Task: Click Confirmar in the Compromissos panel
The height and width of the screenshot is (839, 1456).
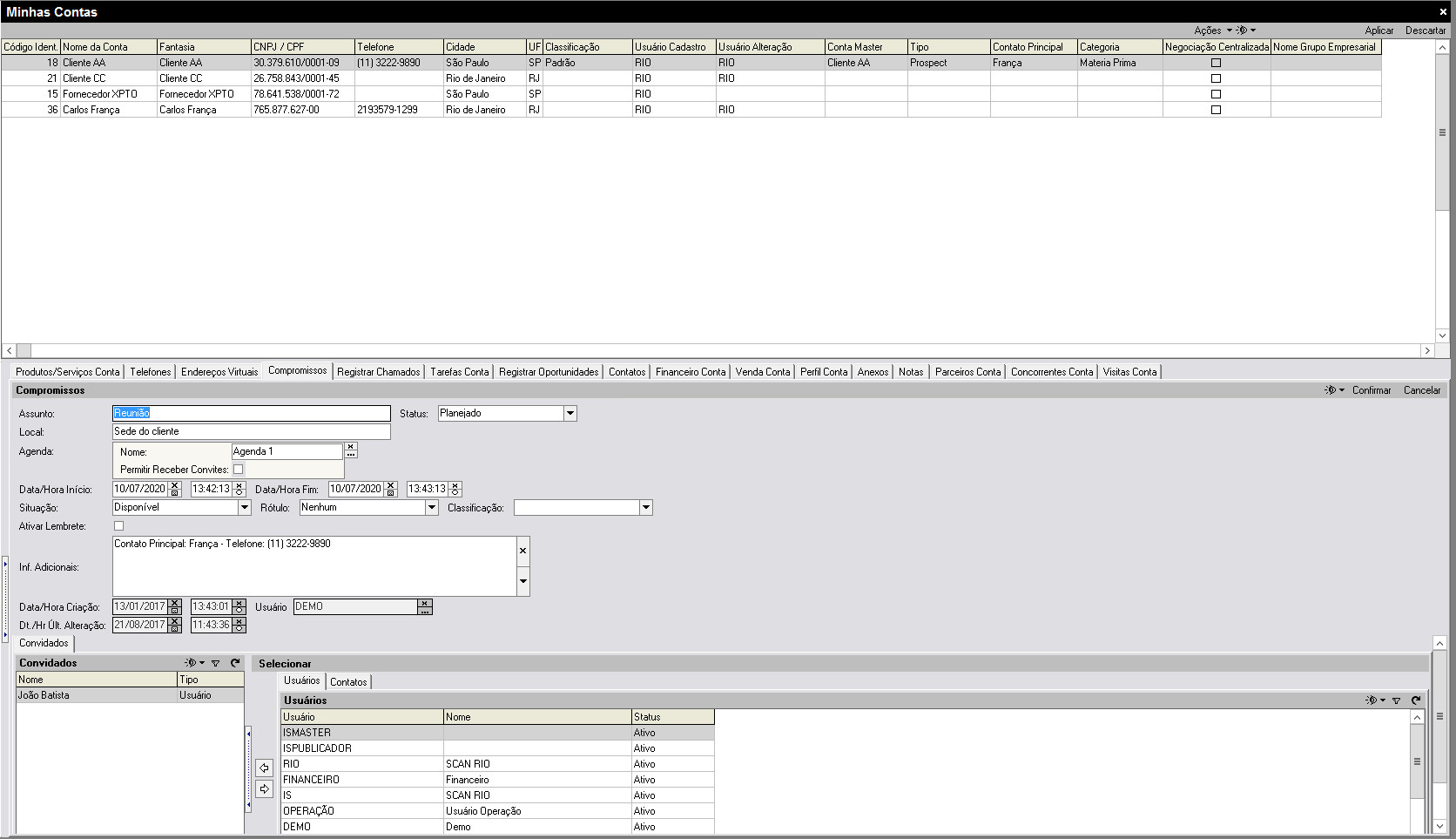Action: [1371, 390]
